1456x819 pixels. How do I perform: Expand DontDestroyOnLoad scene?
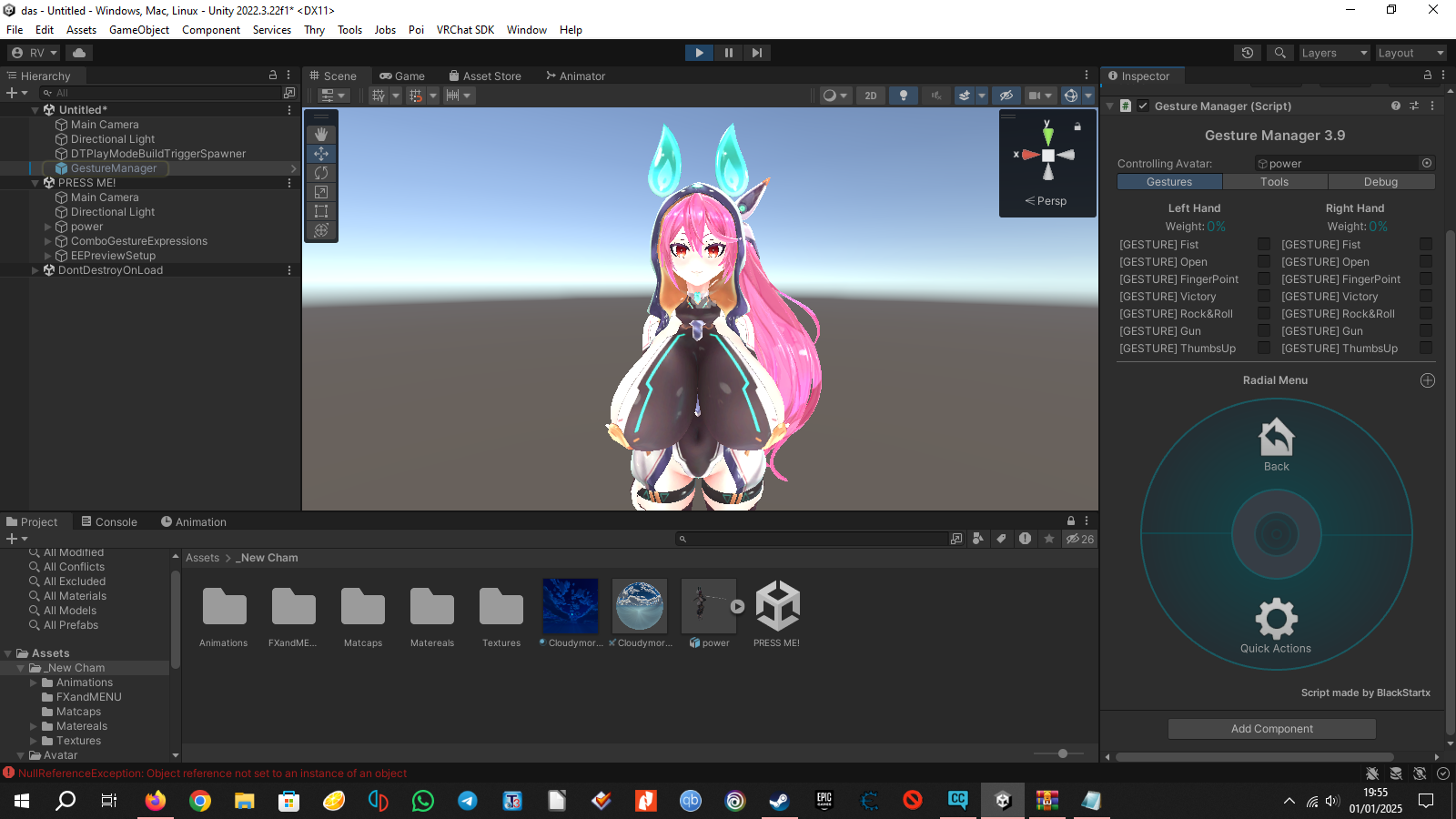(35, 270)
